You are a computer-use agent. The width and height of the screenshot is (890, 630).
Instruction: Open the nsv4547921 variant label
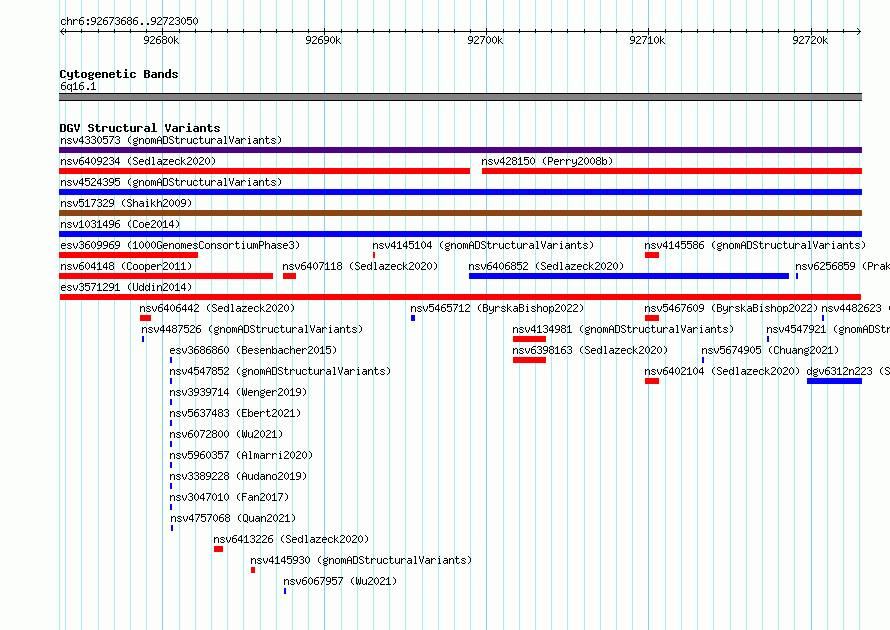pyautogui.click(x=828, y=329)
